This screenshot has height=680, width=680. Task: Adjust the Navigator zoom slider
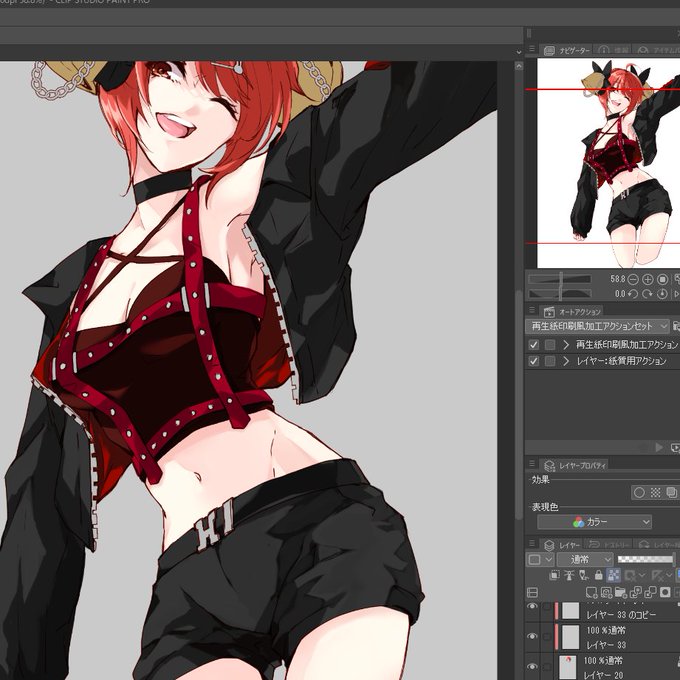[x=560, y=279]
